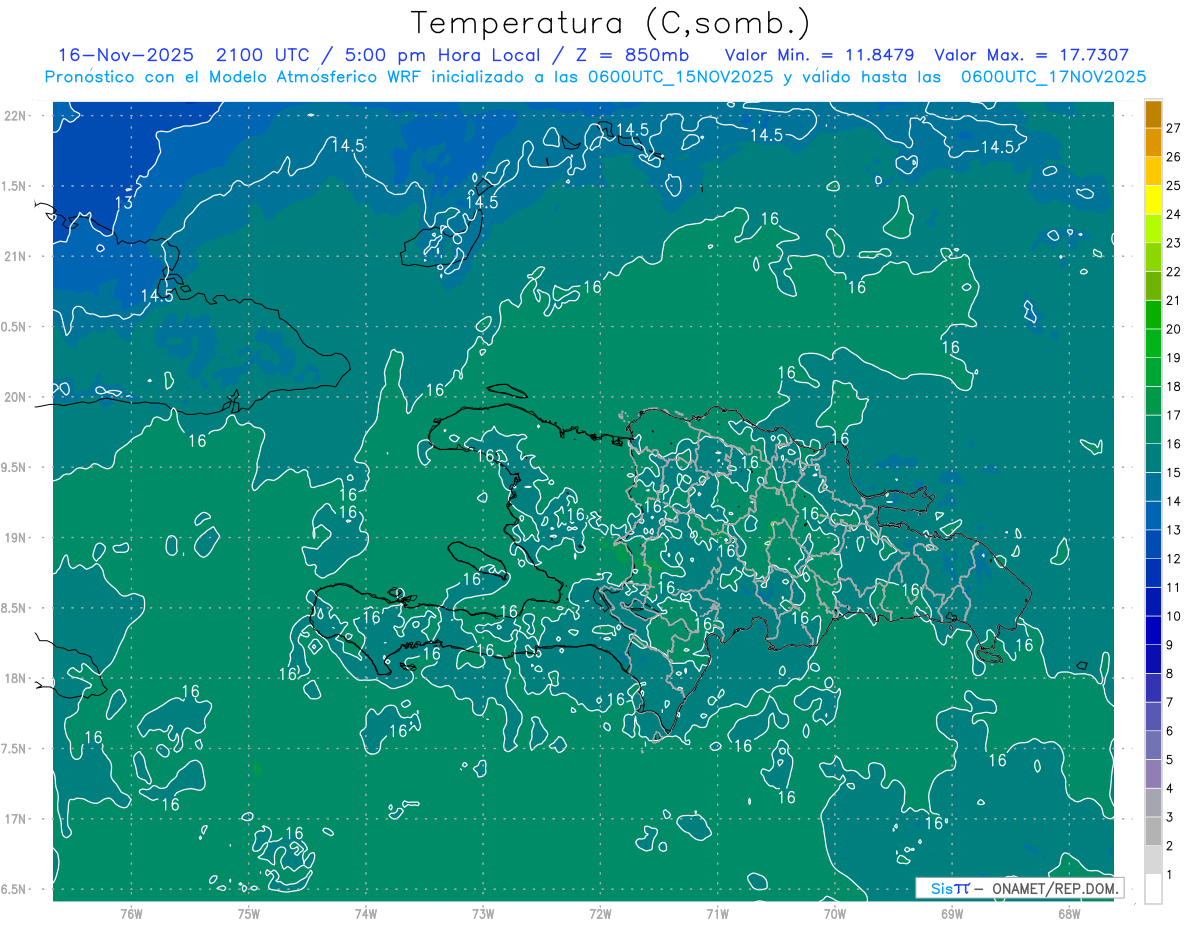Select the '16-Nov-2025' date text

(124, 55)
